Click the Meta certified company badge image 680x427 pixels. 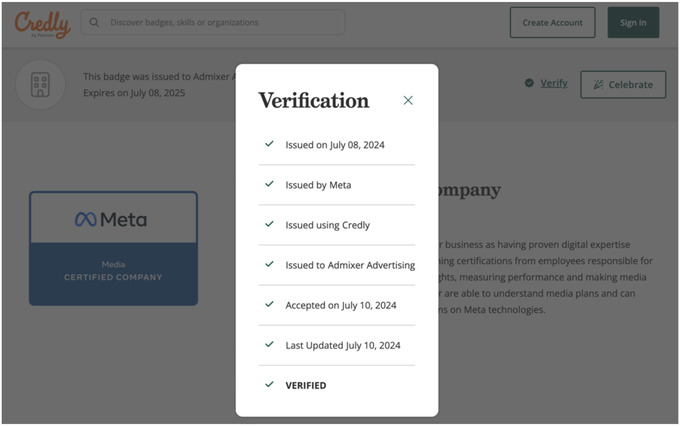113,248
